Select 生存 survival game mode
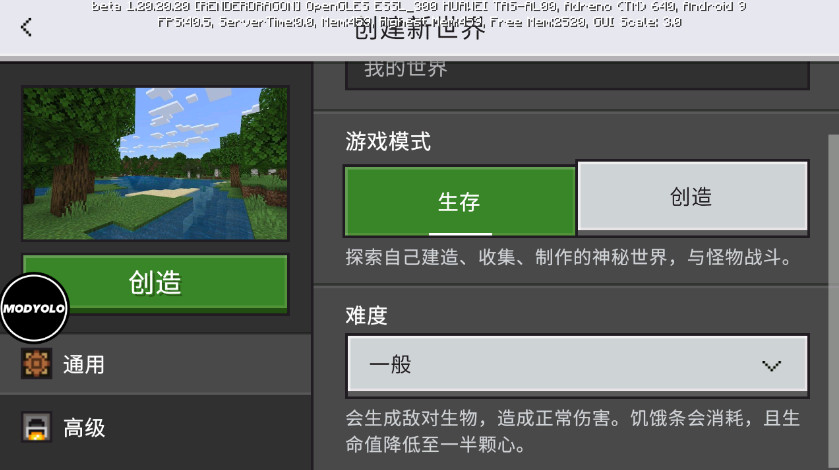The image size is (839, 470). [x=460, y=201]
